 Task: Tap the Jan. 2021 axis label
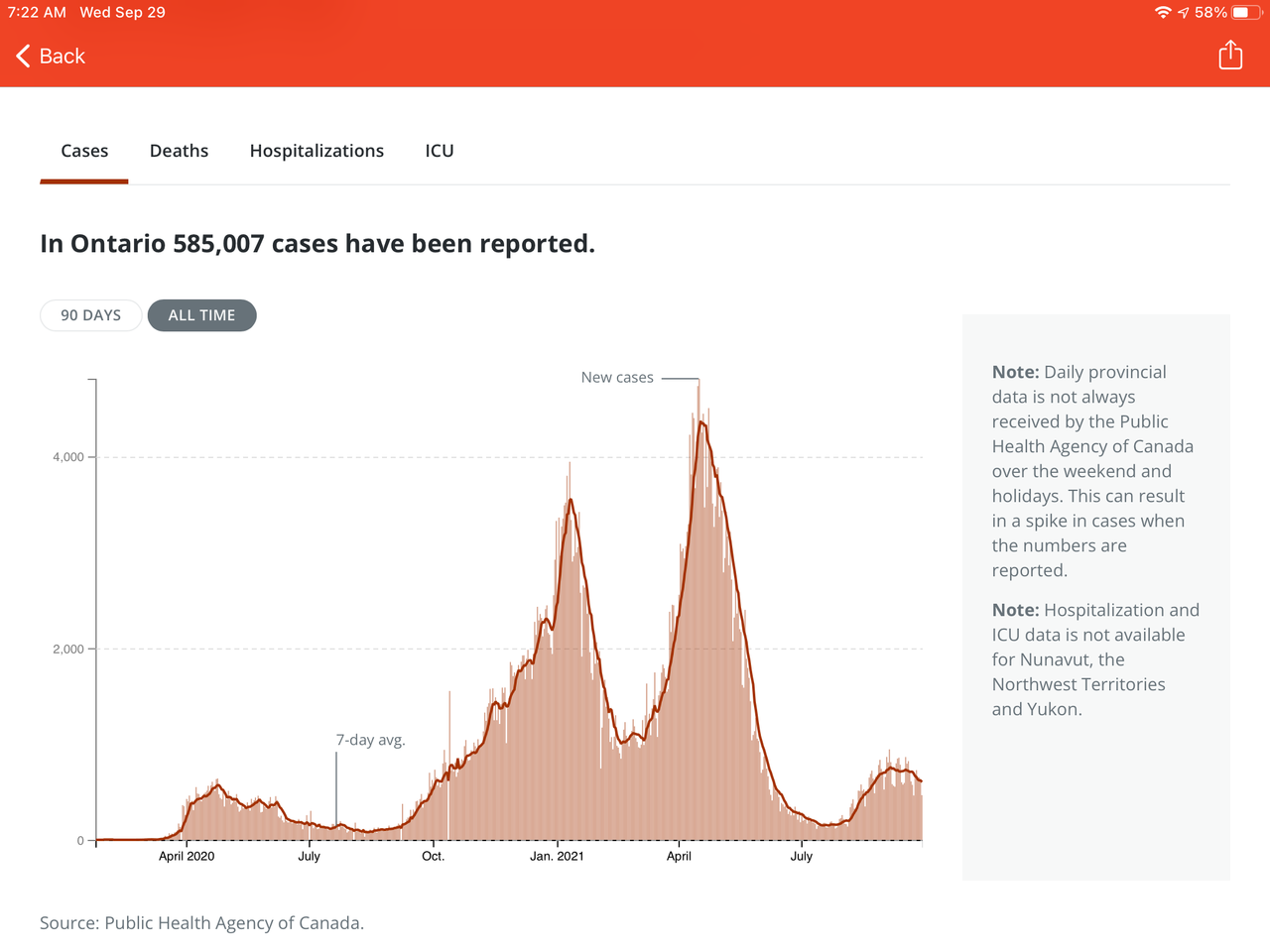click(557, 856)
